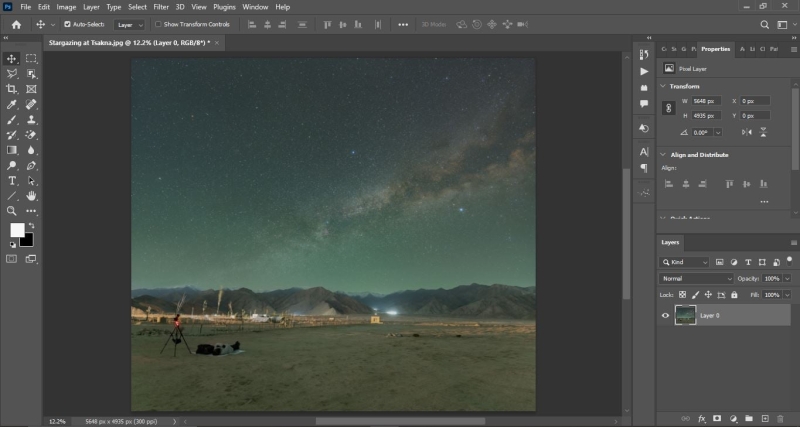The width and height of the screenshot is (800, 427).
Task: Toggle lock transparent pixels
Action: 682,295
